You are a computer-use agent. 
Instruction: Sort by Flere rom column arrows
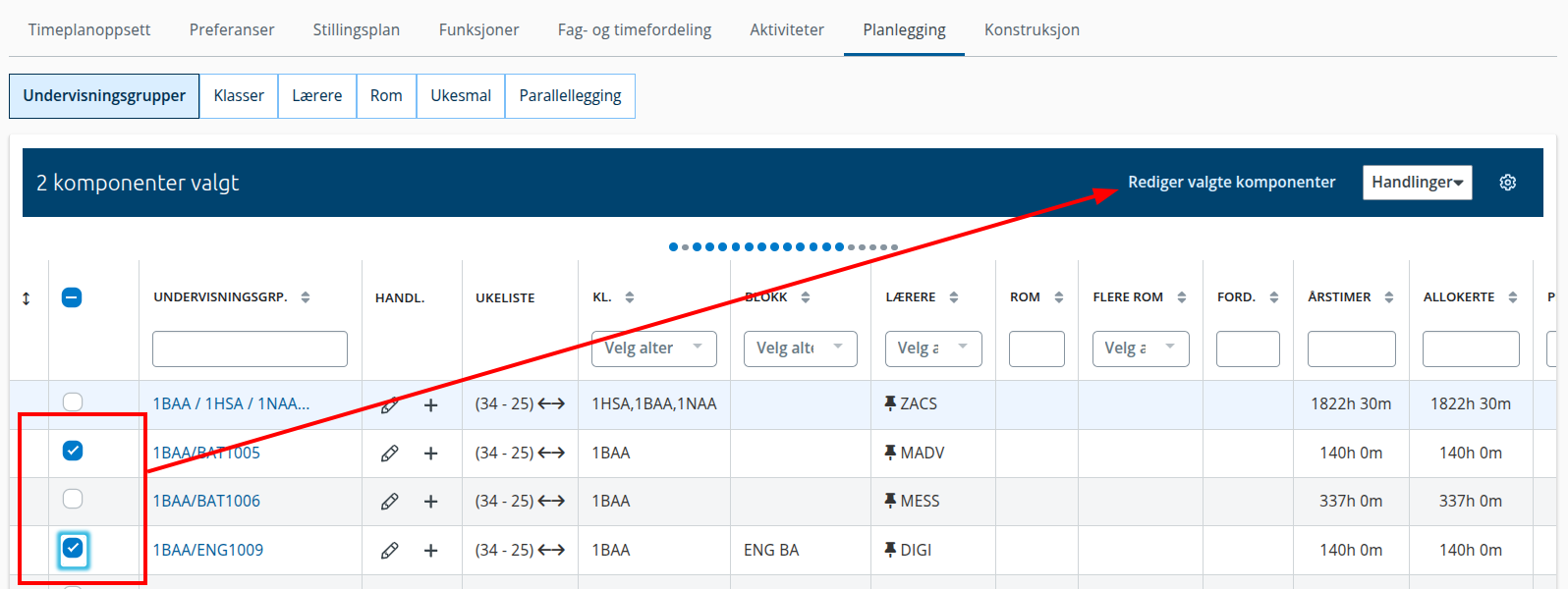(1182, 297)
